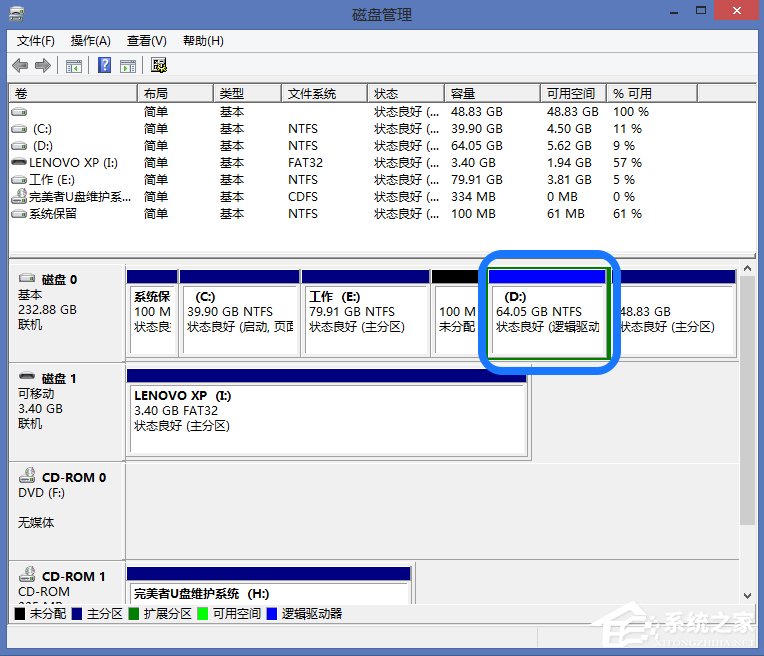The image size is (764, 656).
Task: Select the (D:) row in the volume list
Action: [x=382, y=146]
